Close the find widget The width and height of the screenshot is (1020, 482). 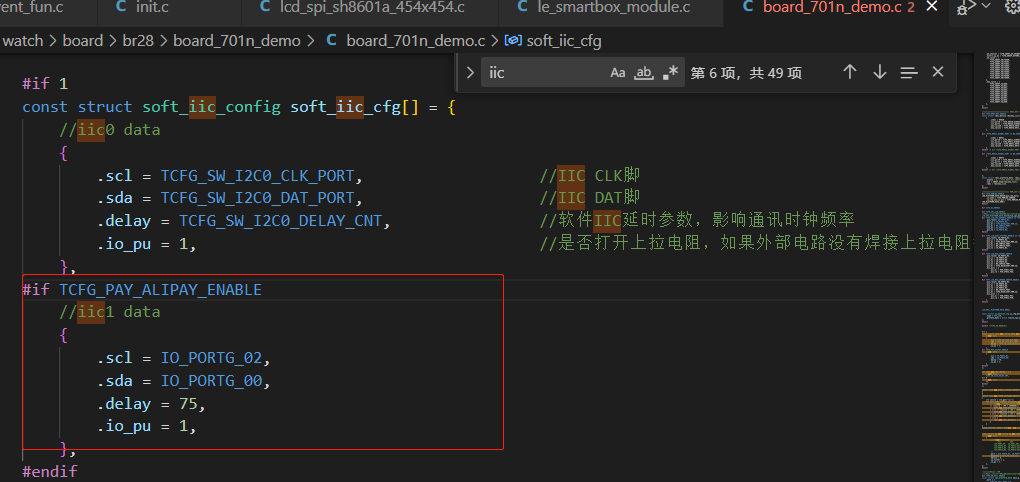click(x=937, y=72)
